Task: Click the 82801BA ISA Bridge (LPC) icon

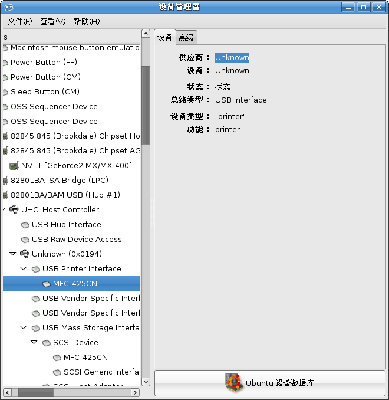Action: [5, 180]
